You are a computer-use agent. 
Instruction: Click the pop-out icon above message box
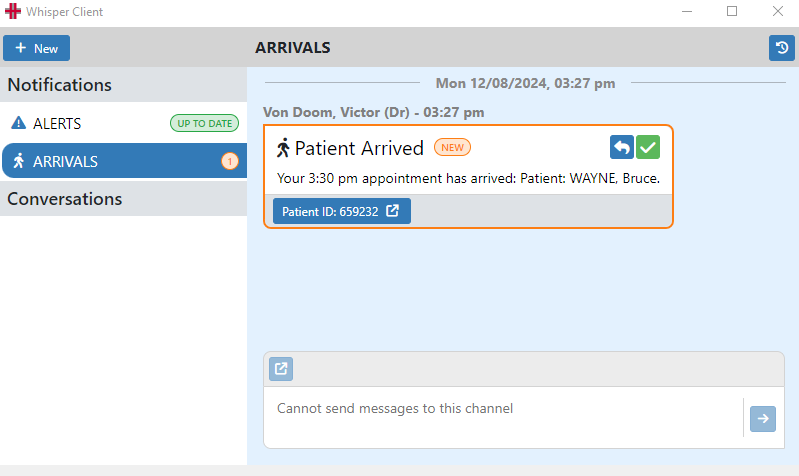click(x=281, y=368)
